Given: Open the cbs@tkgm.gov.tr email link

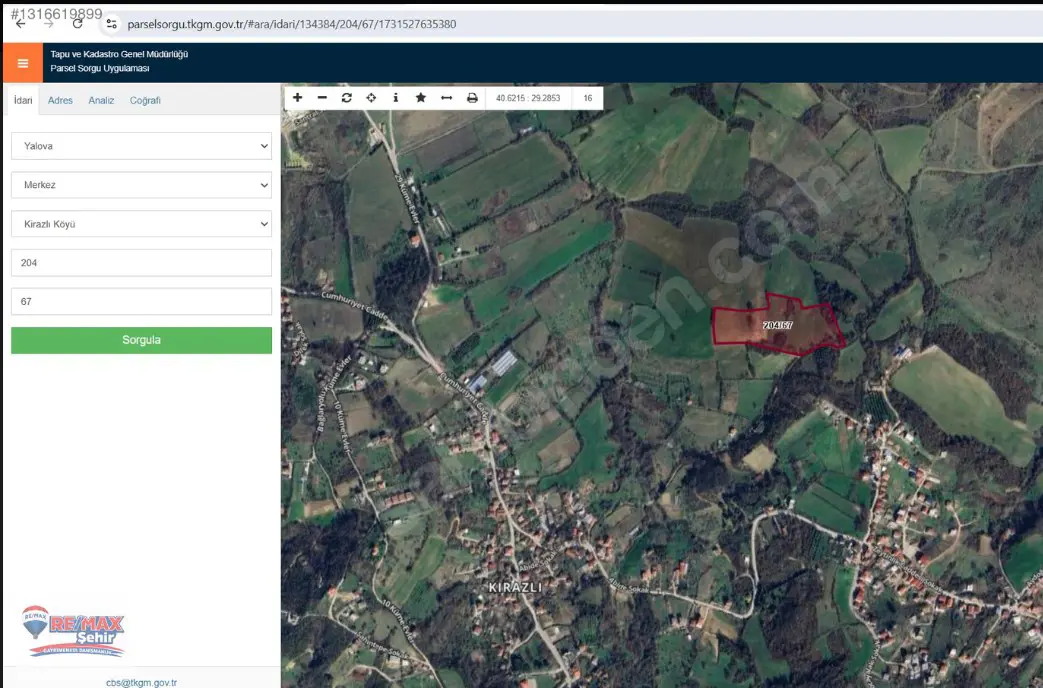Looking at the screenshot, I should click(142, 682).
